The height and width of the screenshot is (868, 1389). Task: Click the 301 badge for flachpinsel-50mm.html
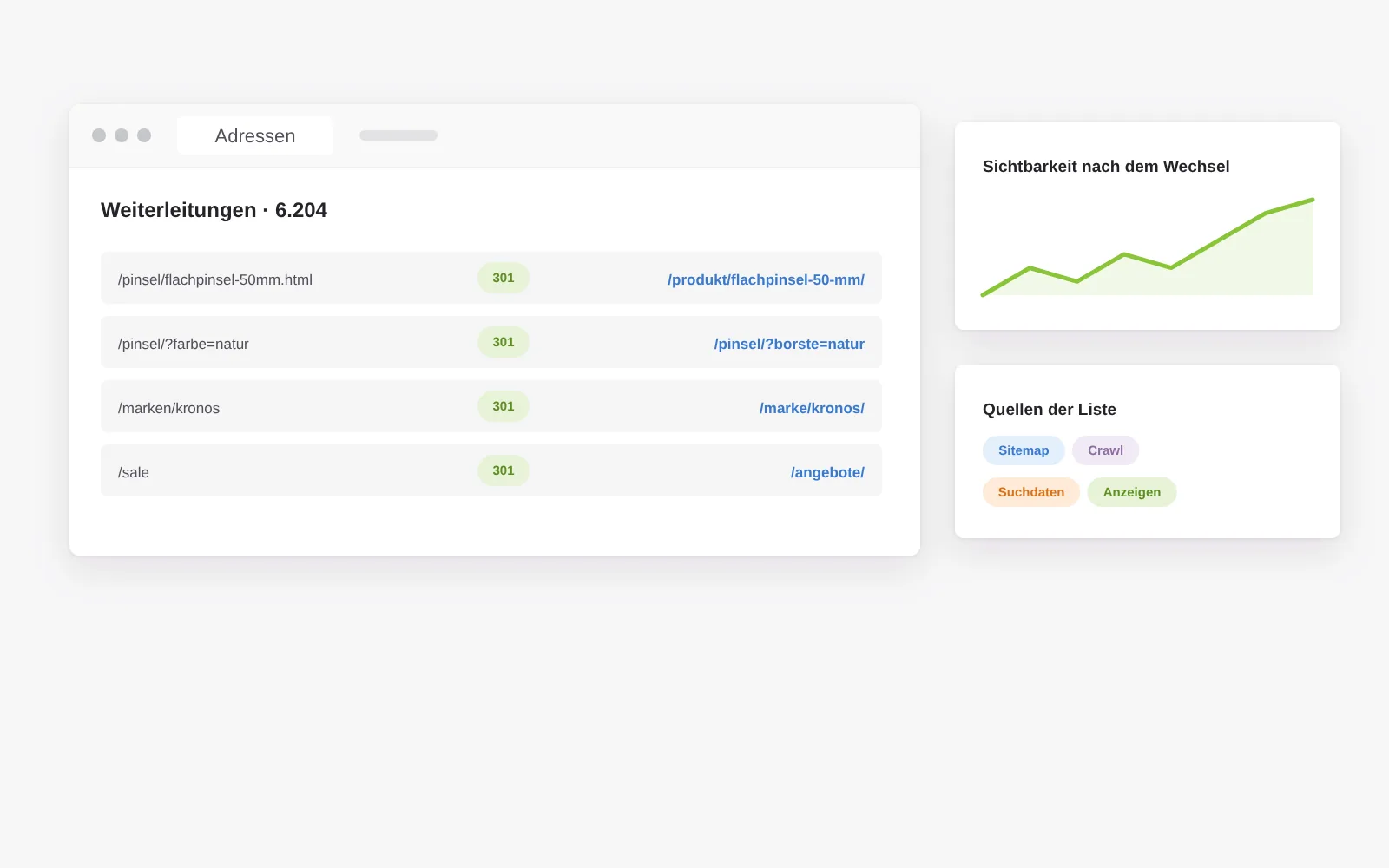pos(504,278)
